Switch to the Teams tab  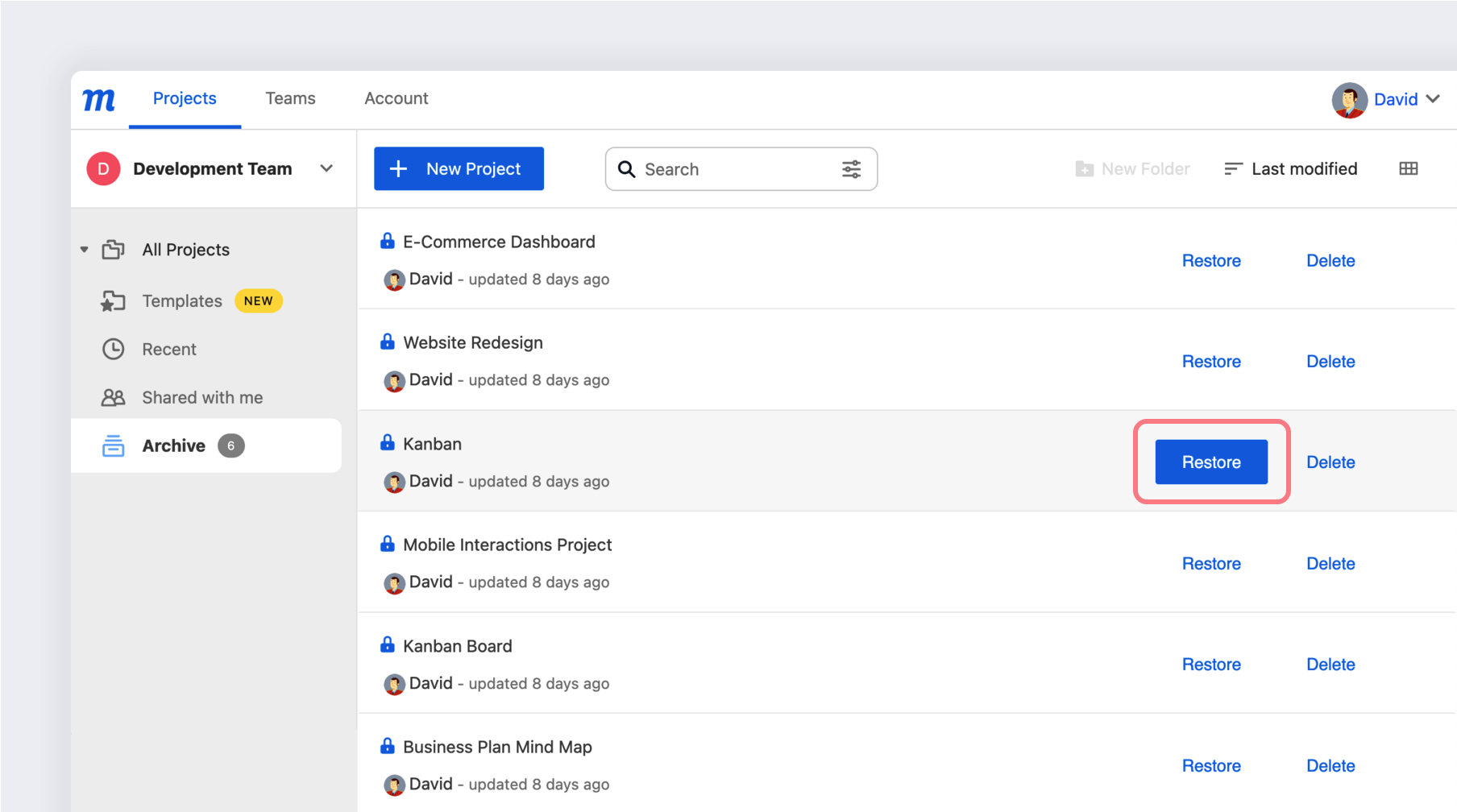coord(290,97)
